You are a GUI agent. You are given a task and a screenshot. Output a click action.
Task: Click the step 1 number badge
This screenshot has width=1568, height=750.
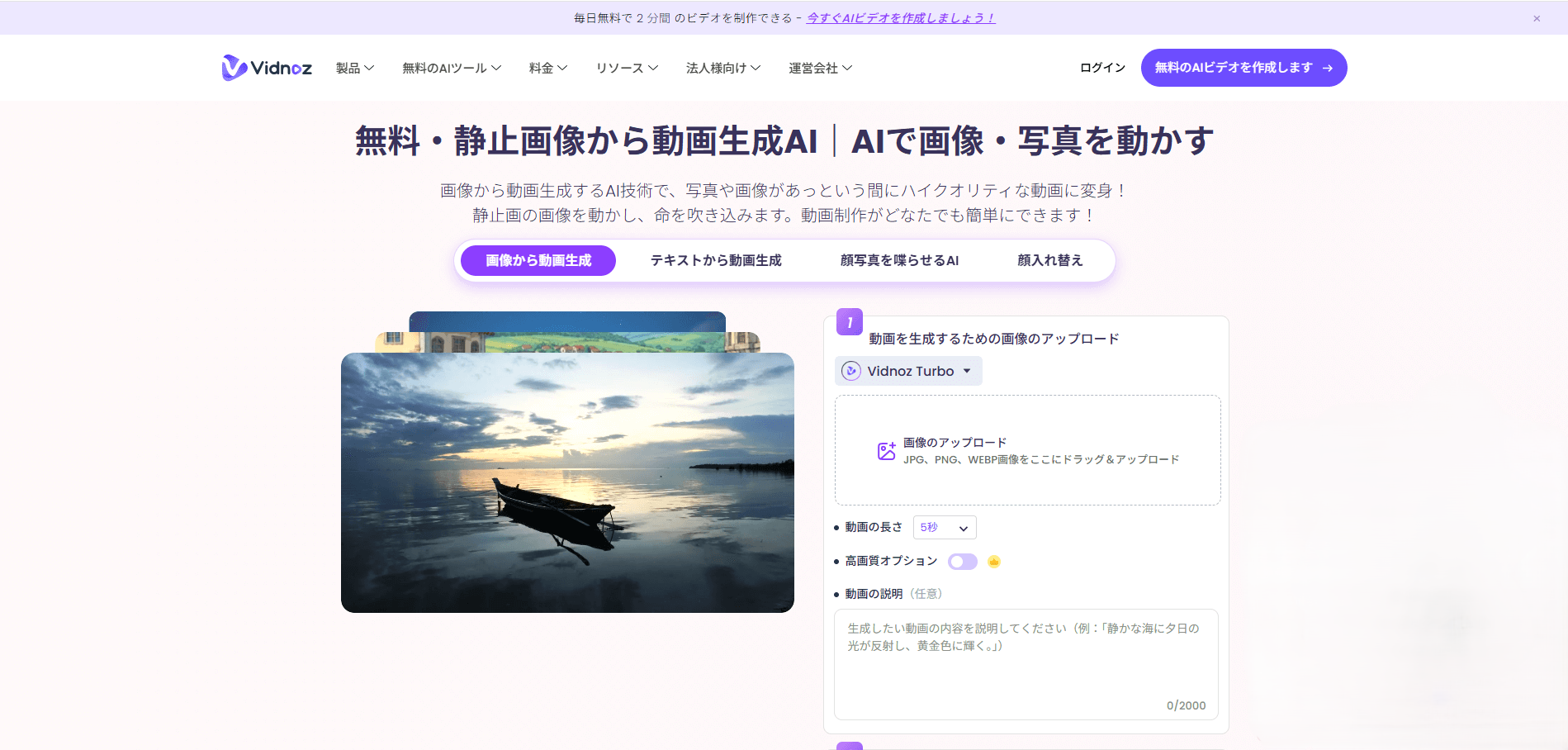[x=849, y=323]
